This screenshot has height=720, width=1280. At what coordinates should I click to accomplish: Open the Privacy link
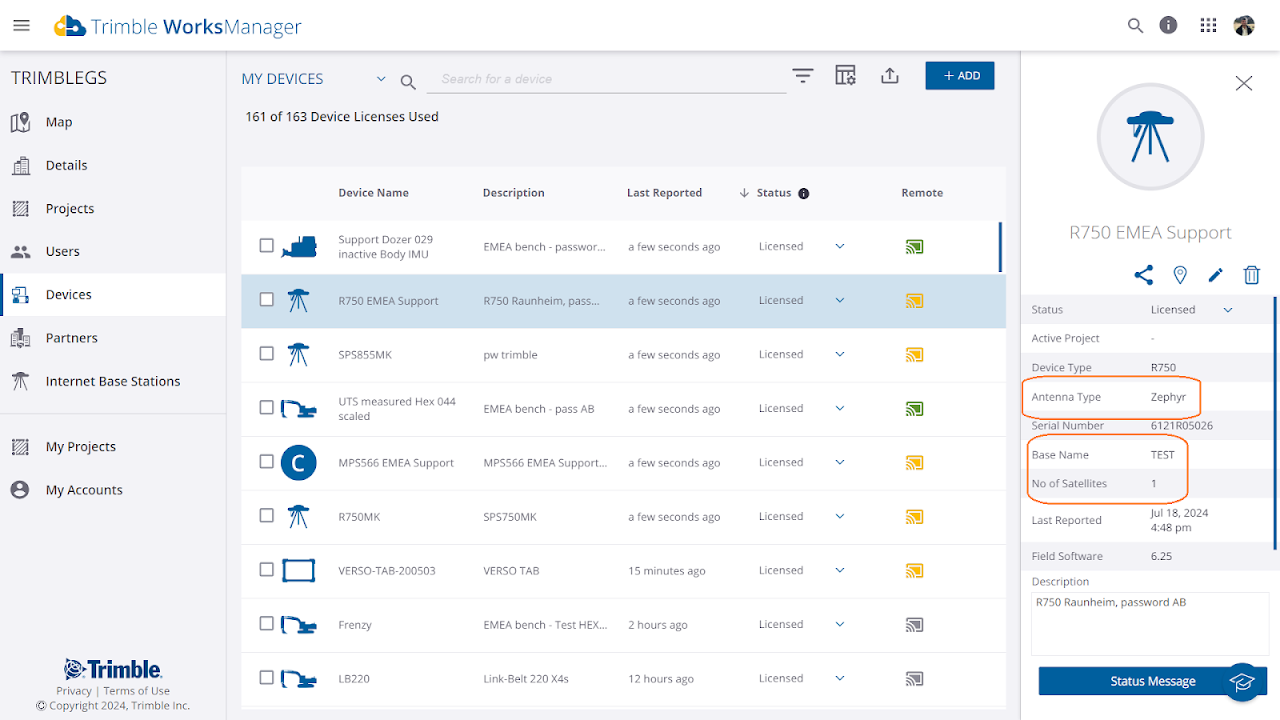[74, 691]
